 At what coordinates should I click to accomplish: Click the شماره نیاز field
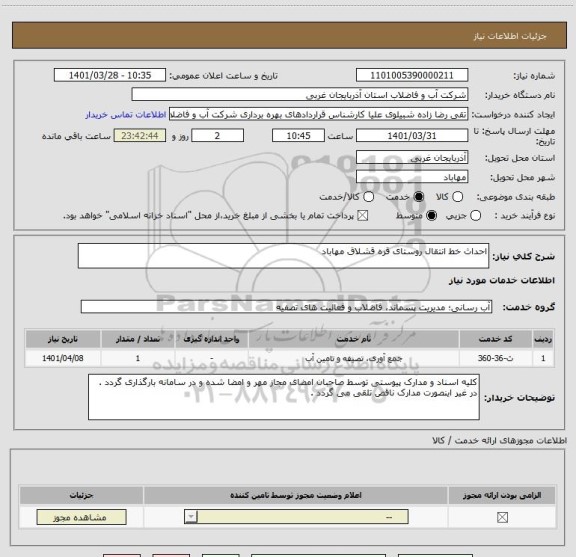click(x=412, y=75)
